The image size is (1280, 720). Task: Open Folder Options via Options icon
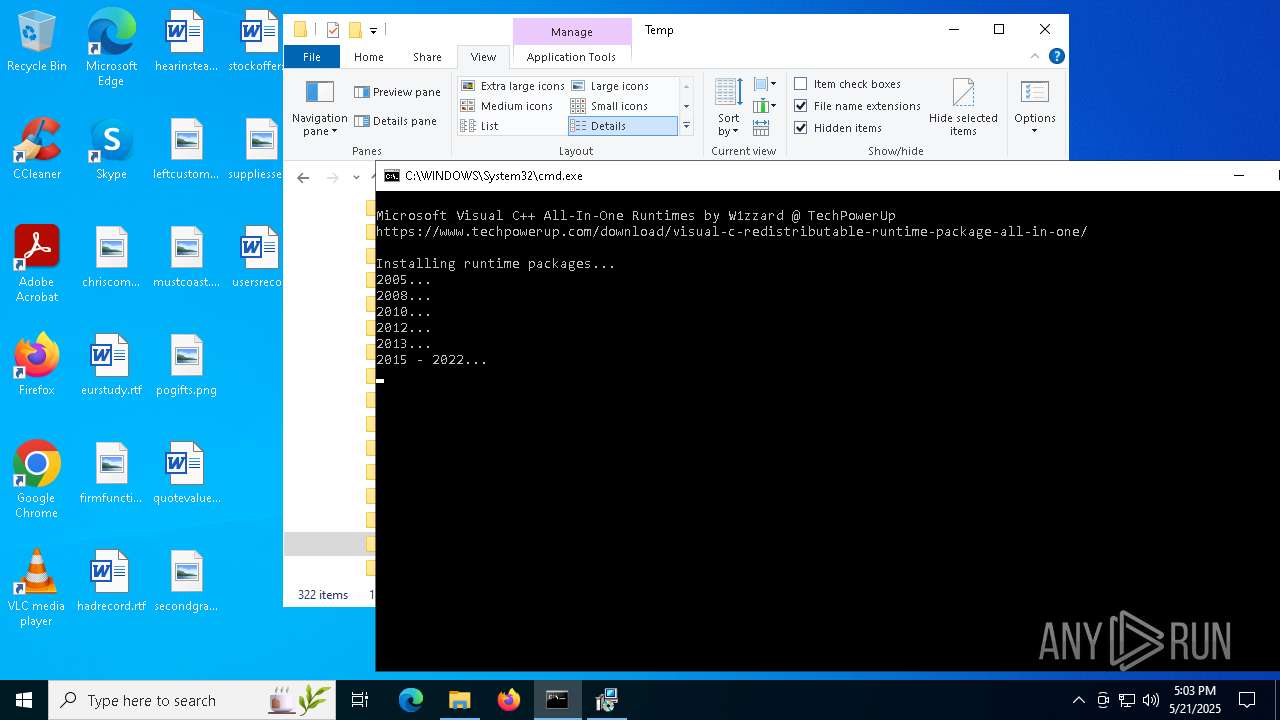click(x=1034, y=93)
